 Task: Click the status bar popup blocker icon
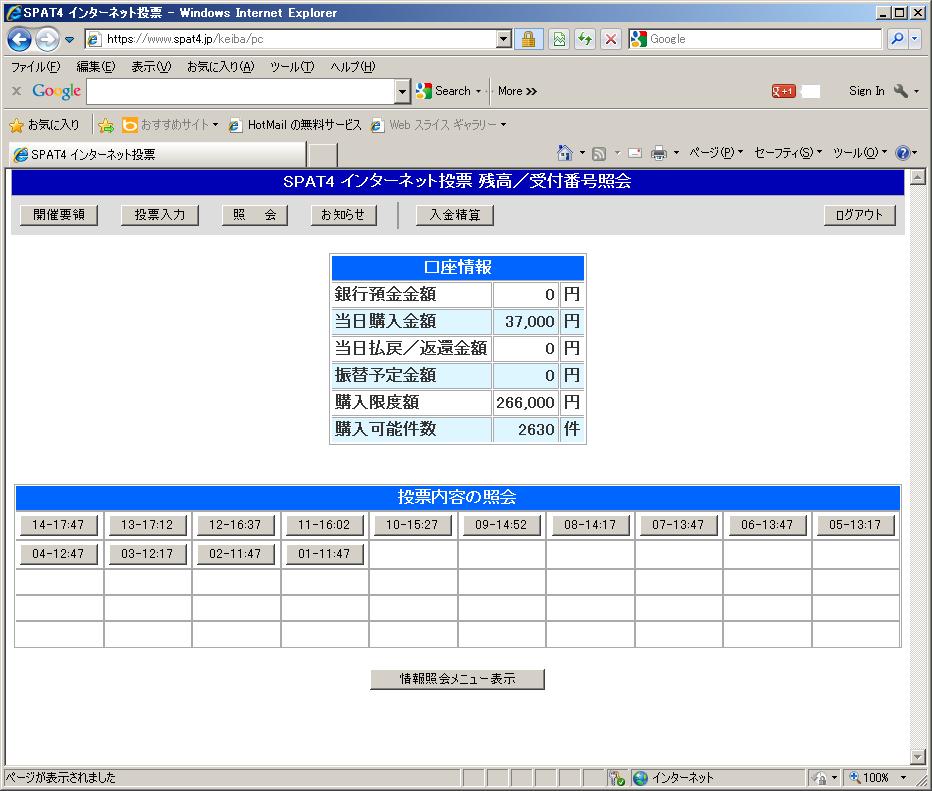pyautogui.click(x=616, y=778)
